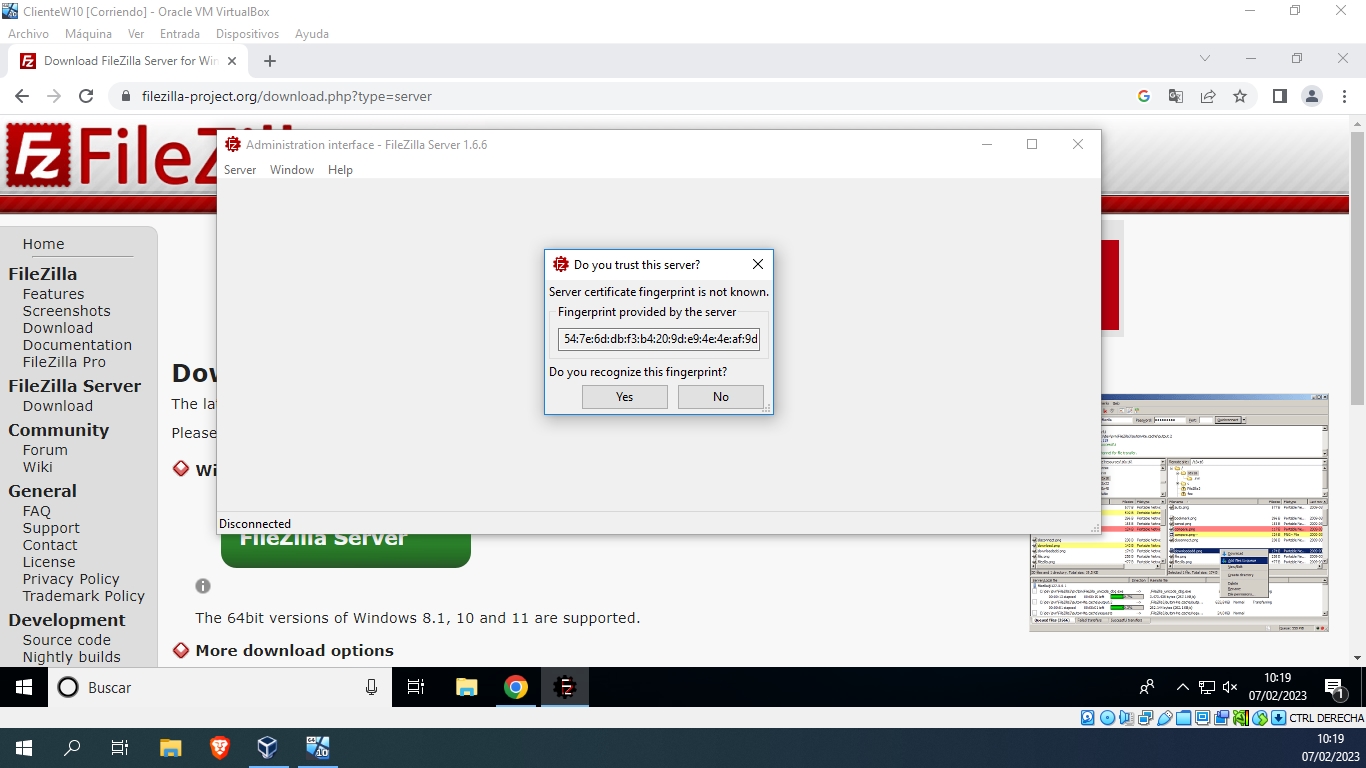Click the optical disc indicator in VirtualBox status bar

1107,718
